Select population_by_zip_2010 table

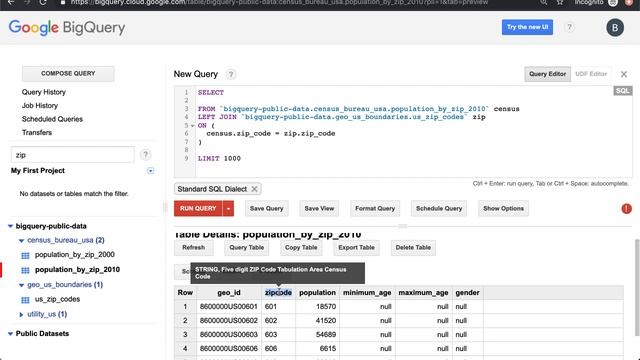[77, 270]
